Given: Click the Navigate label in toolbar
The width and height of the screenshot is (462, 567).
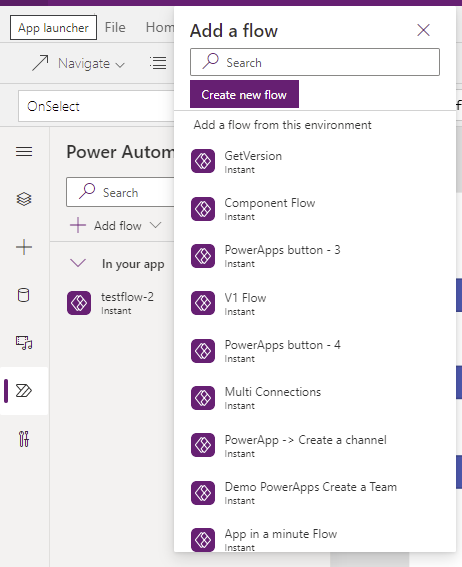Looking at the screenshot, I should pos(84,64).
